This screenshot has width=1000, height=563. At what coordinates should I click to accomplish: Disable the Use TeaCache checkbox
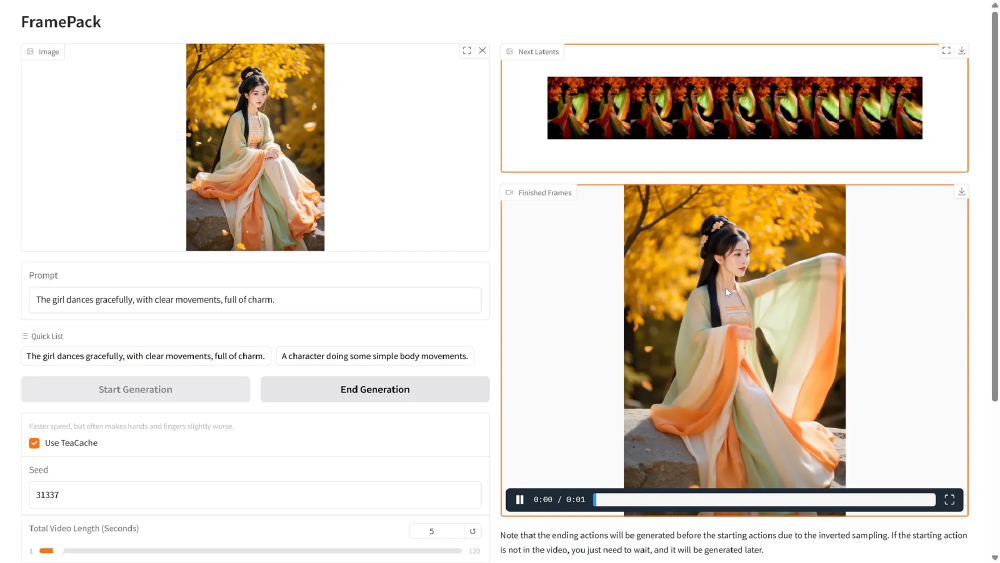(35, 443)
